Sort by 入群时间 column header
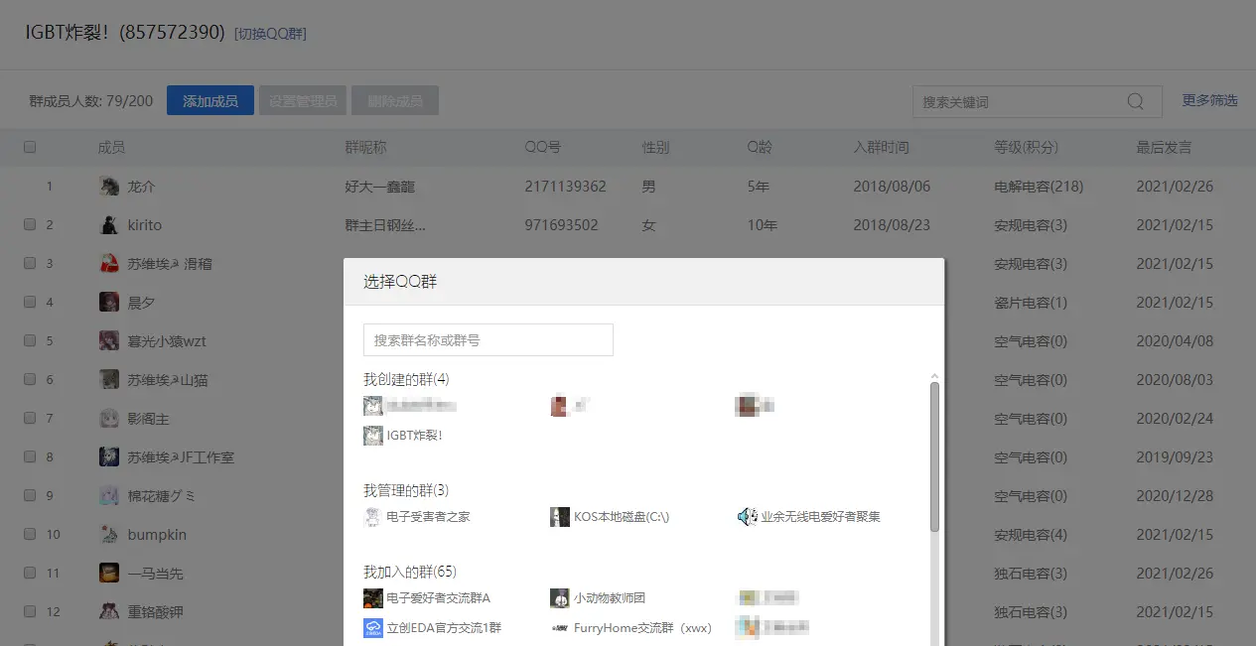This screenshot has width=1256, height=646. tap(881, 147)
